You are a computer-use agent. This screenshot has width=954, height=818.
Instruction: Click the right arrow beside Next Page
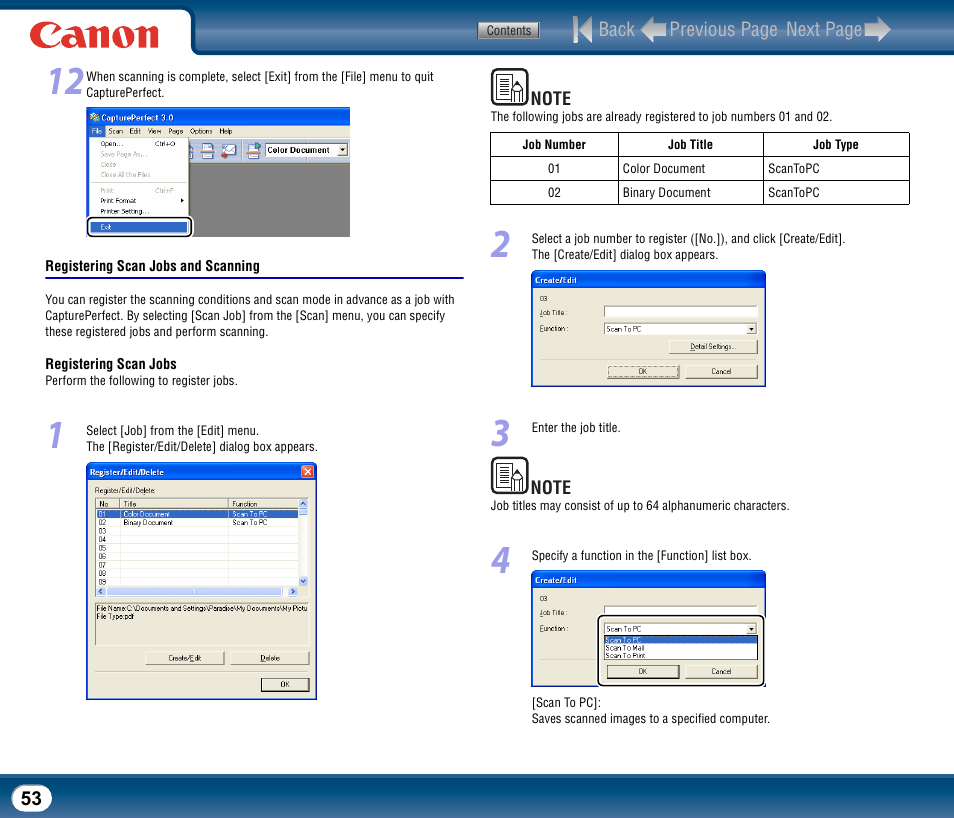877,29
